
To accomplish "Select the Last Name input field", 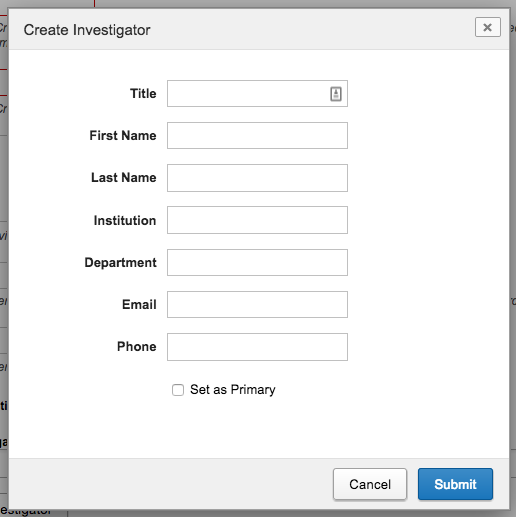I will click(x=257, y=178).
